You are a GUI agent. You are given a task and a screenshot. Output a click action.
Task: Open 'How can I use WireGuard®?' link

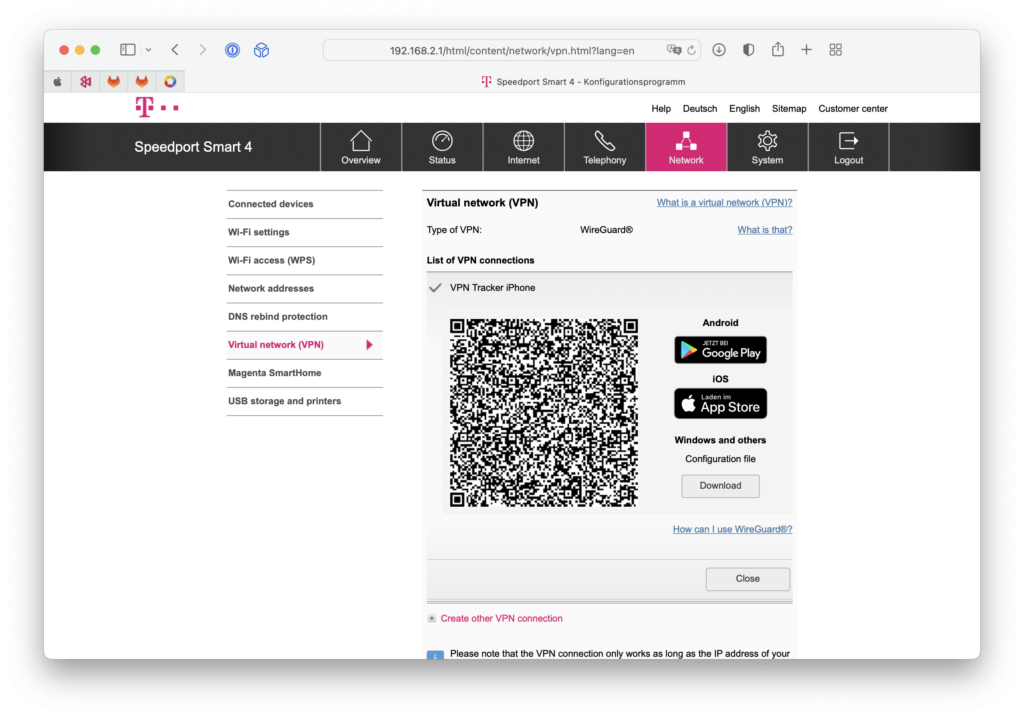(x=732, y=529)
